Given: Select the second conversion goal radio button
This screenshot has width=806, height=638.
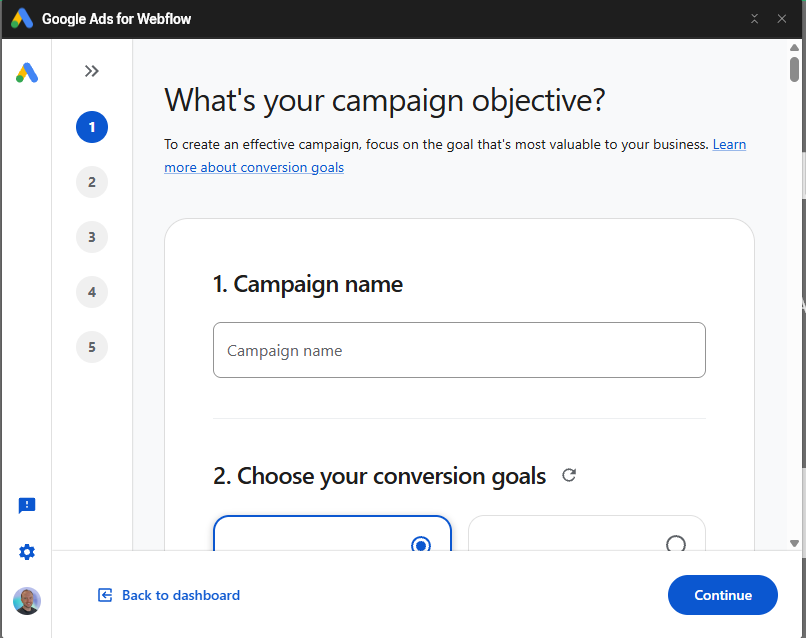Looking at the screenshot, I should (x=675, y=543).
